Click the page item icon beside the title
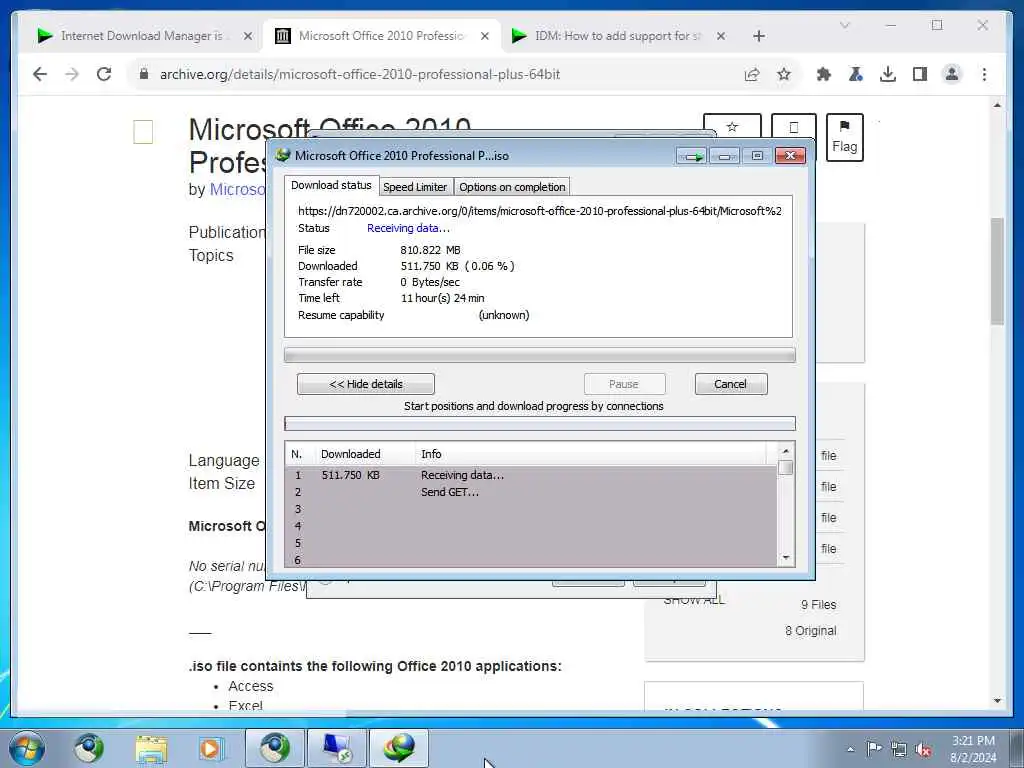1024x768 pixels. pyautogui.click(x=143, y=132)
